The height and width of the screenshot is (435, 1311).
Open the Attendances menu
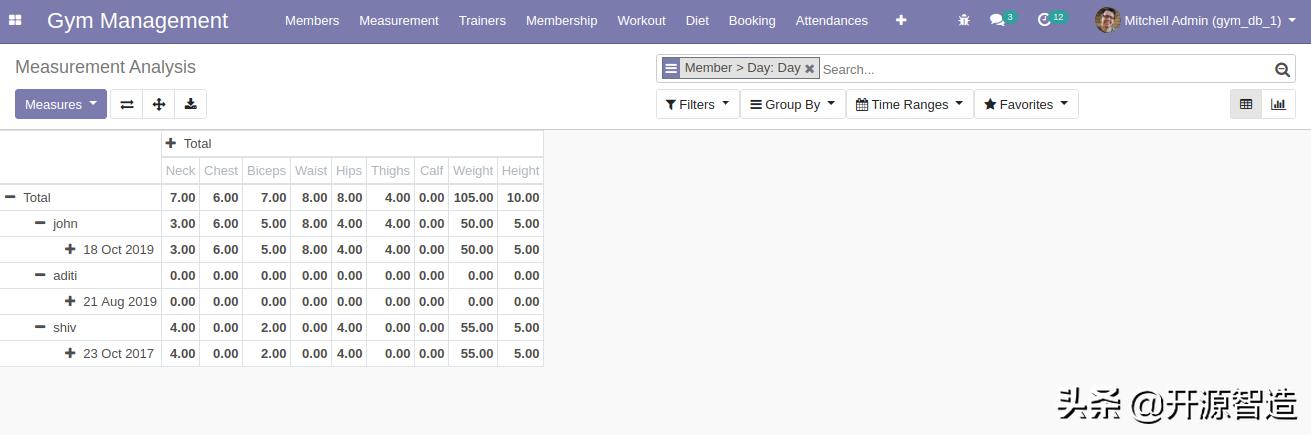pos(831,20)
